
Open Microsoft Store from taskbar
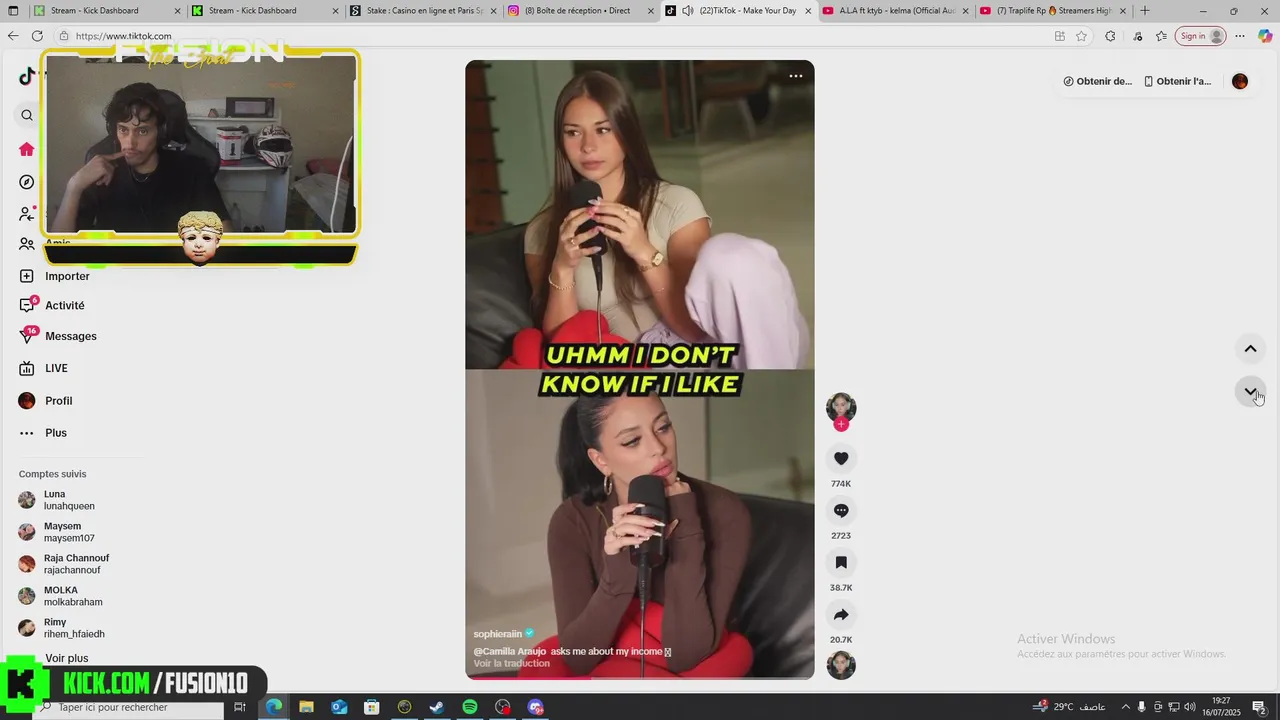tap(371, 707)
